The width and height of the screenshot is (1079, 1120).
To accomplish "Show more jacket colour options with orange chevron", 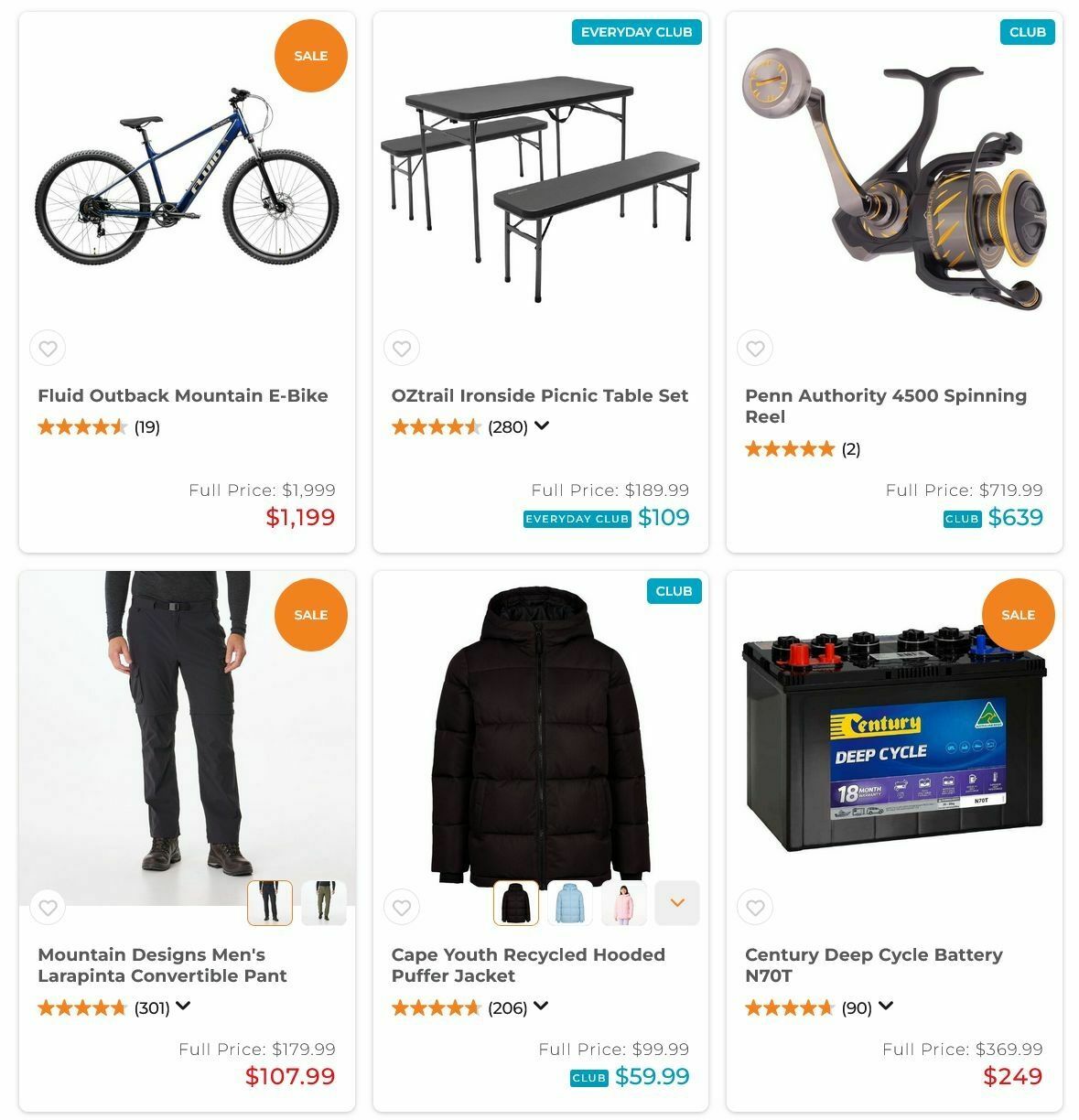I will pyautogui.click(x=677, y=903).
